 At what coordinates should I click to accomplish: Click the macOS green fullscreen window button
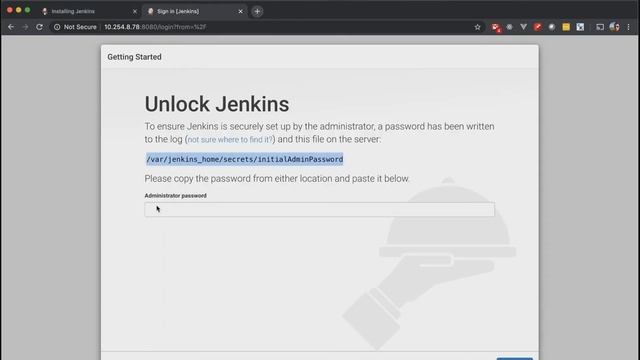point(27,10)
